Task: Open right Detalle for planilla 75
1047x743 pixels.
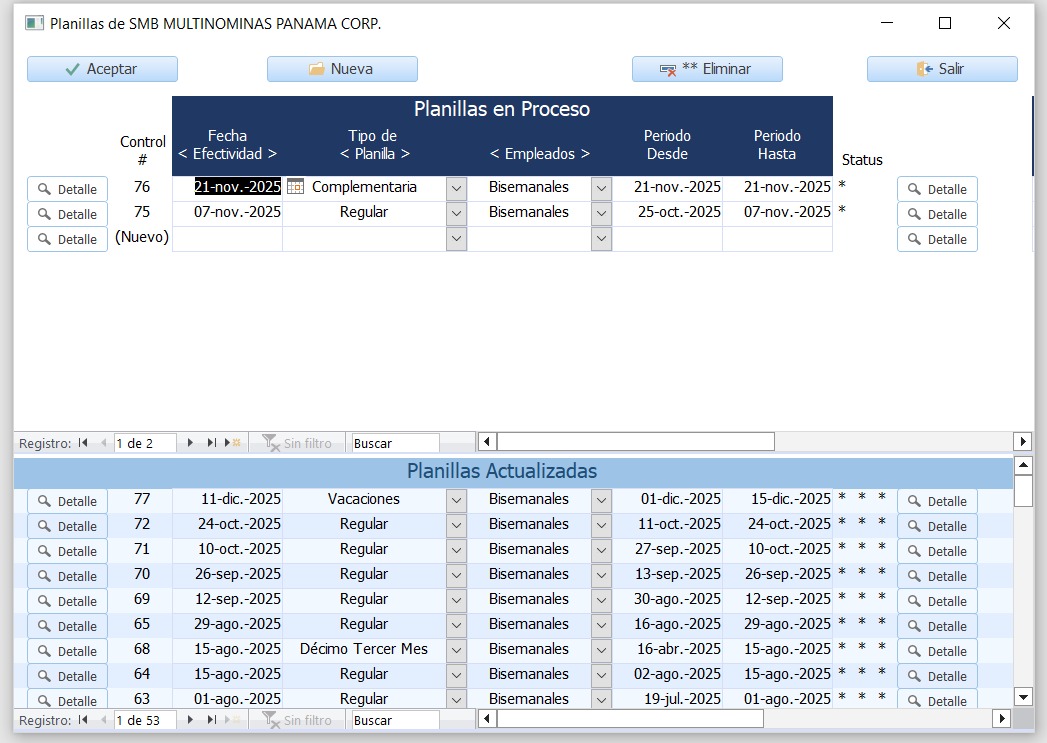Action: click(937, 214)
